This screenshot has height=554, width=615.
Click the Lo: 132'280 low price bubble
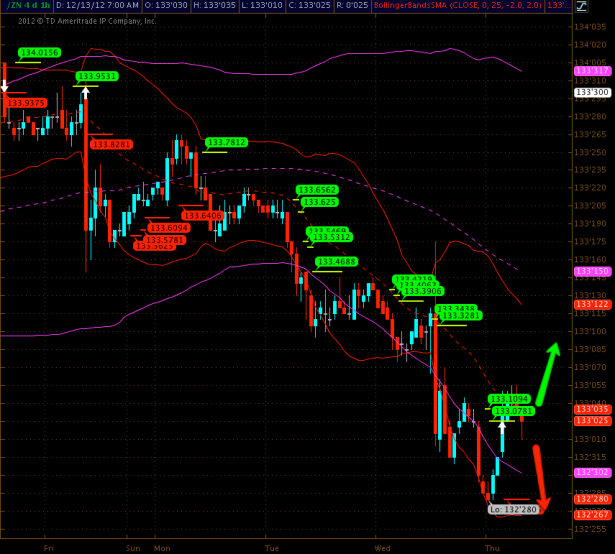click(512, 509)
